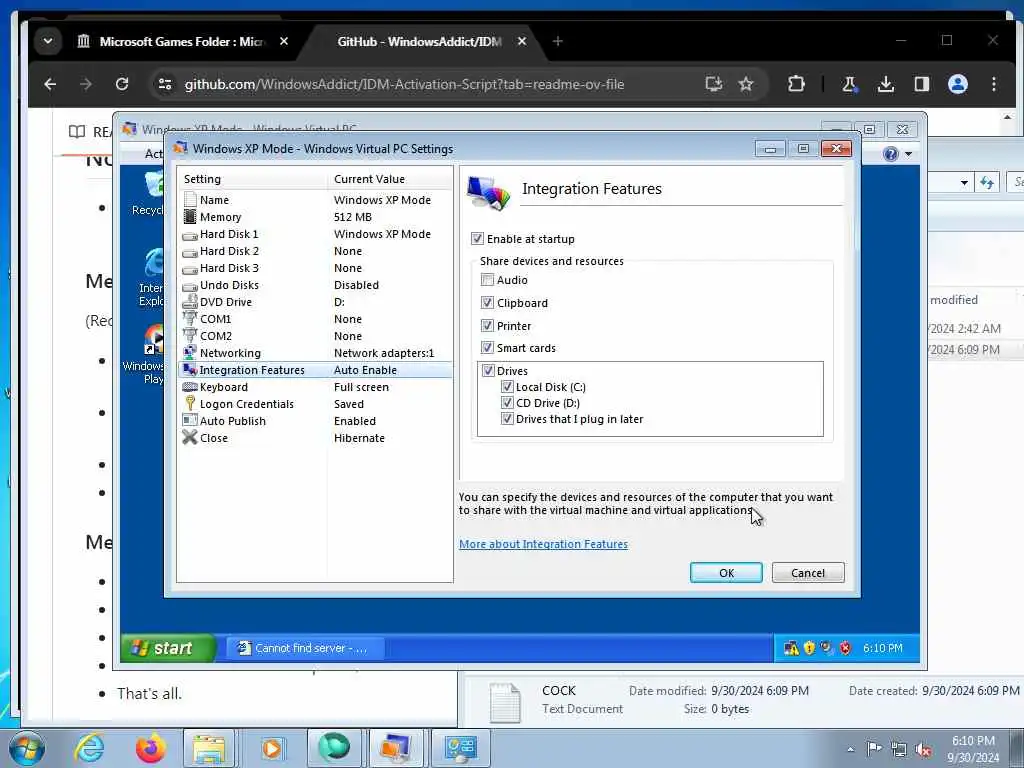Switch to Microsoft Games Folder tab
The width and height of the screenshot is (1024, 768).
183,41
